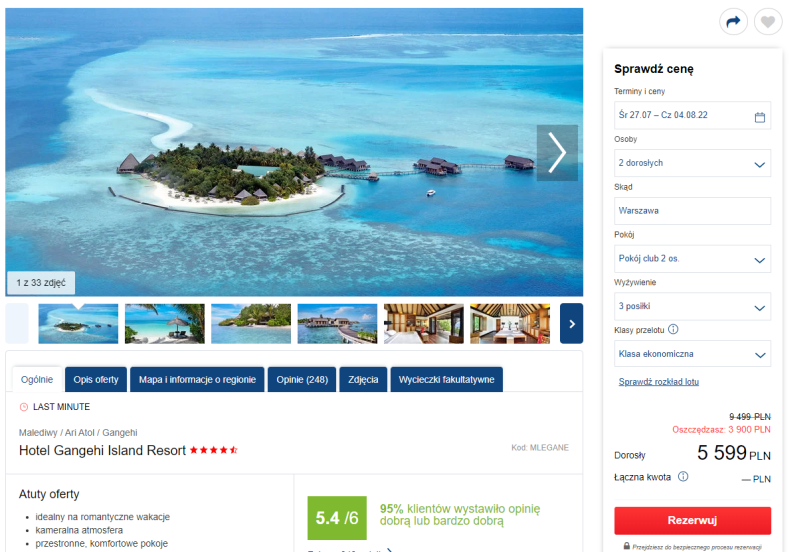Select the beach umbrella thumbnail
The height and width of the screenshot is (552, 790).
(x=165, y=324)
